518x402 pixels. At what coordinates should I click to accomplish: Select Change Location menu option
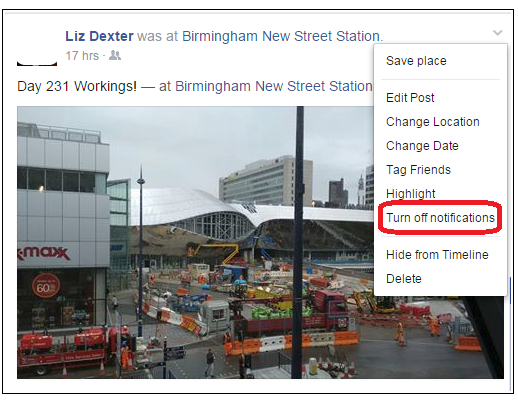[433, 122]
